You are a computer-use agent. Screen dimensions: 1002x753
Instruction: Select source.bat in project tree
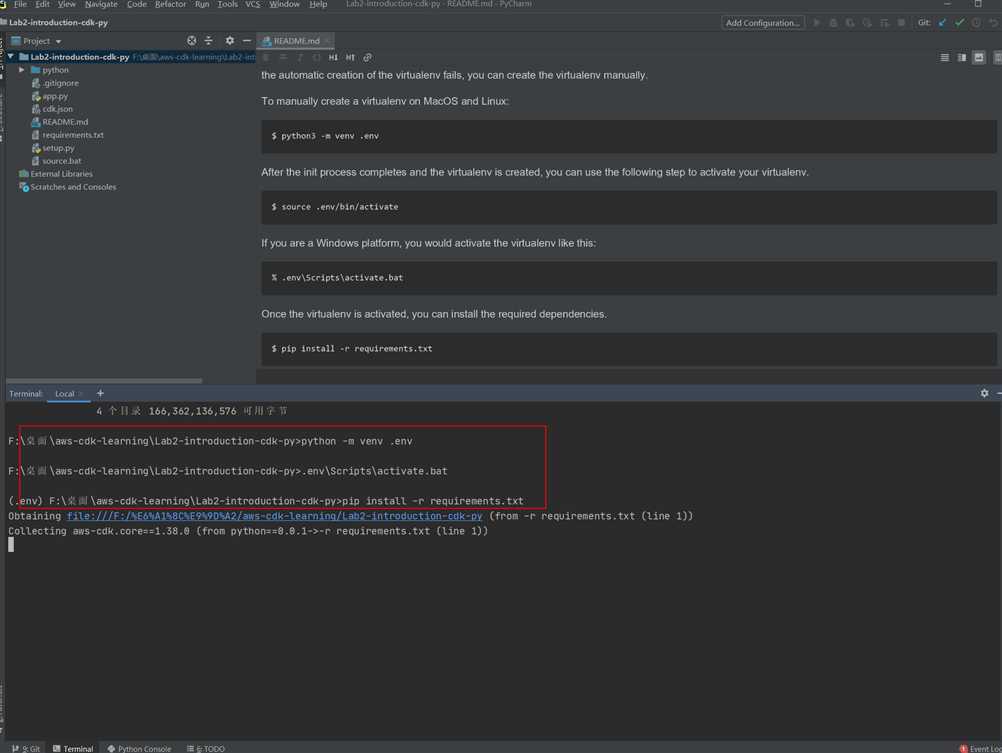61,161
